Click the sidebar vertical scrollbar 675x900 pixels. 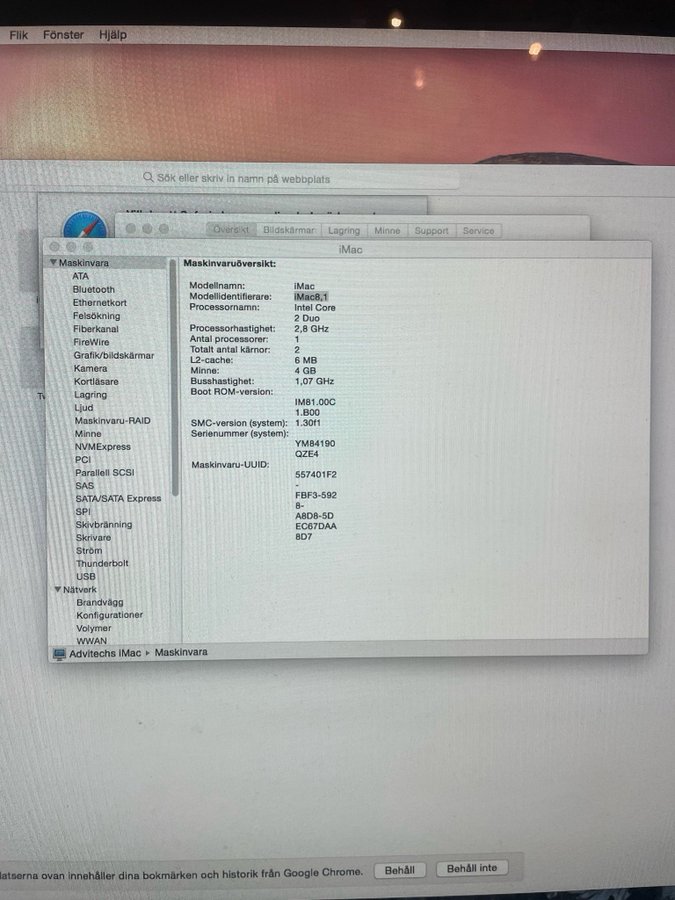pyautogui.click(x=175, y=380)
